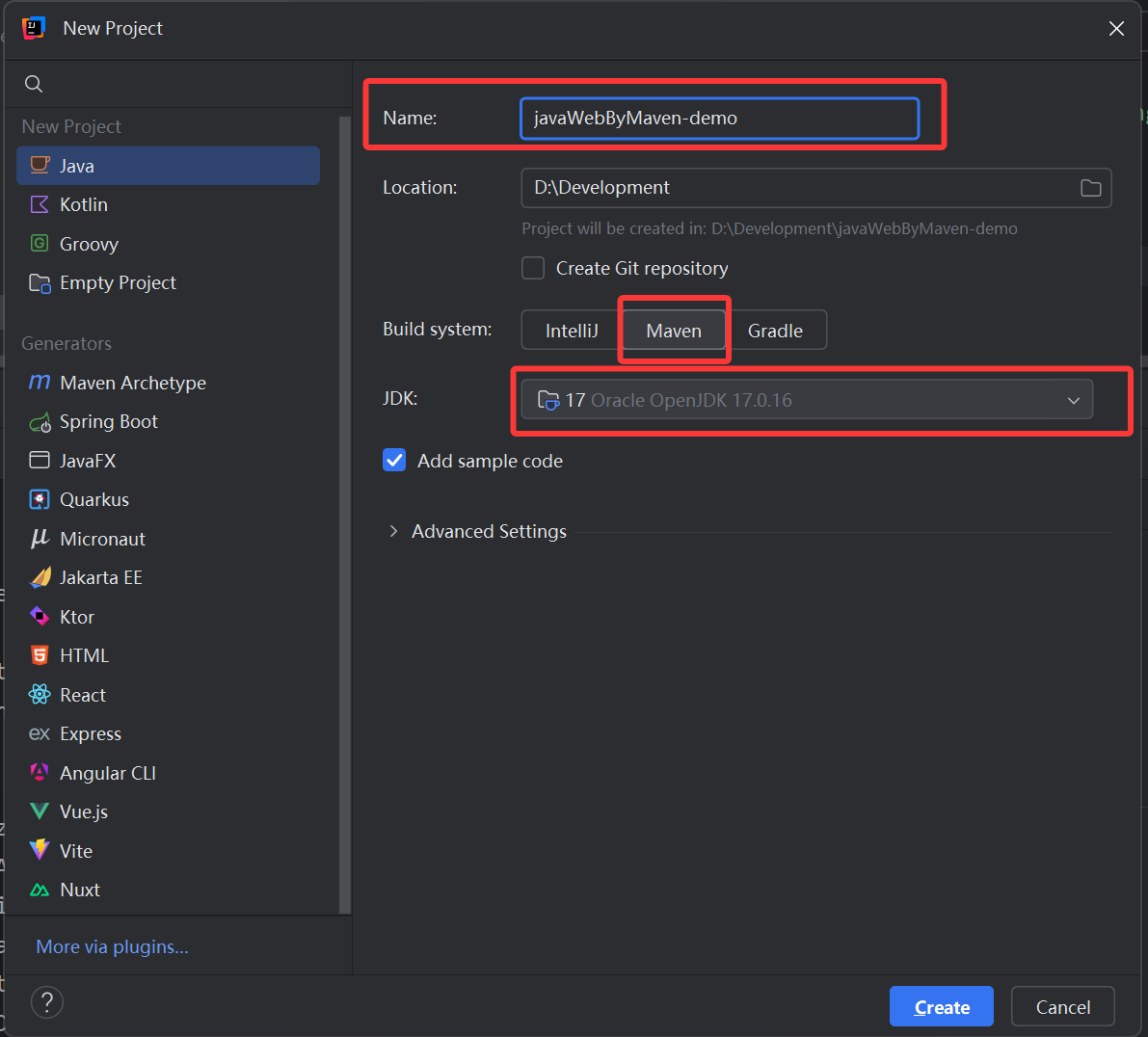Uncheck Add sample code checkbox

(x=394, y=461)
